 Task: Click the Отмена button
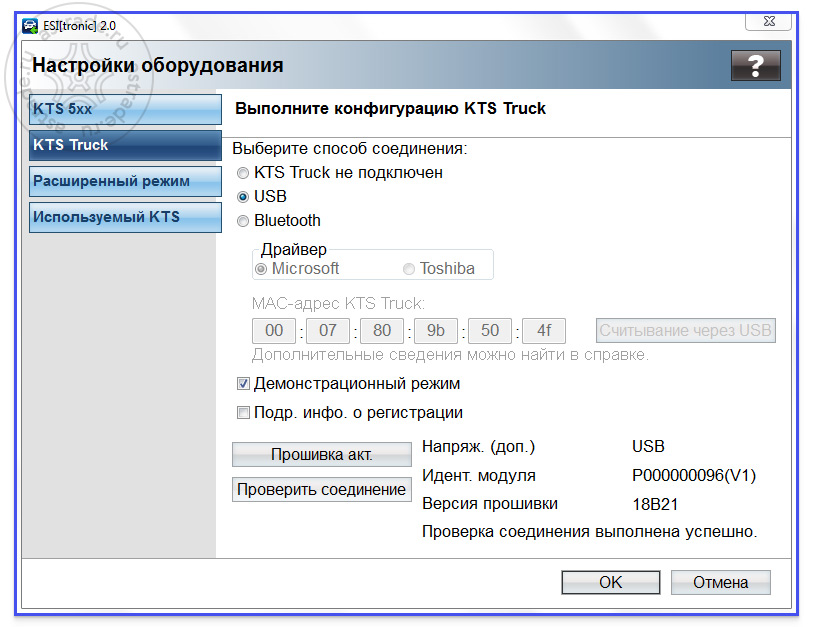pos(721,582)
